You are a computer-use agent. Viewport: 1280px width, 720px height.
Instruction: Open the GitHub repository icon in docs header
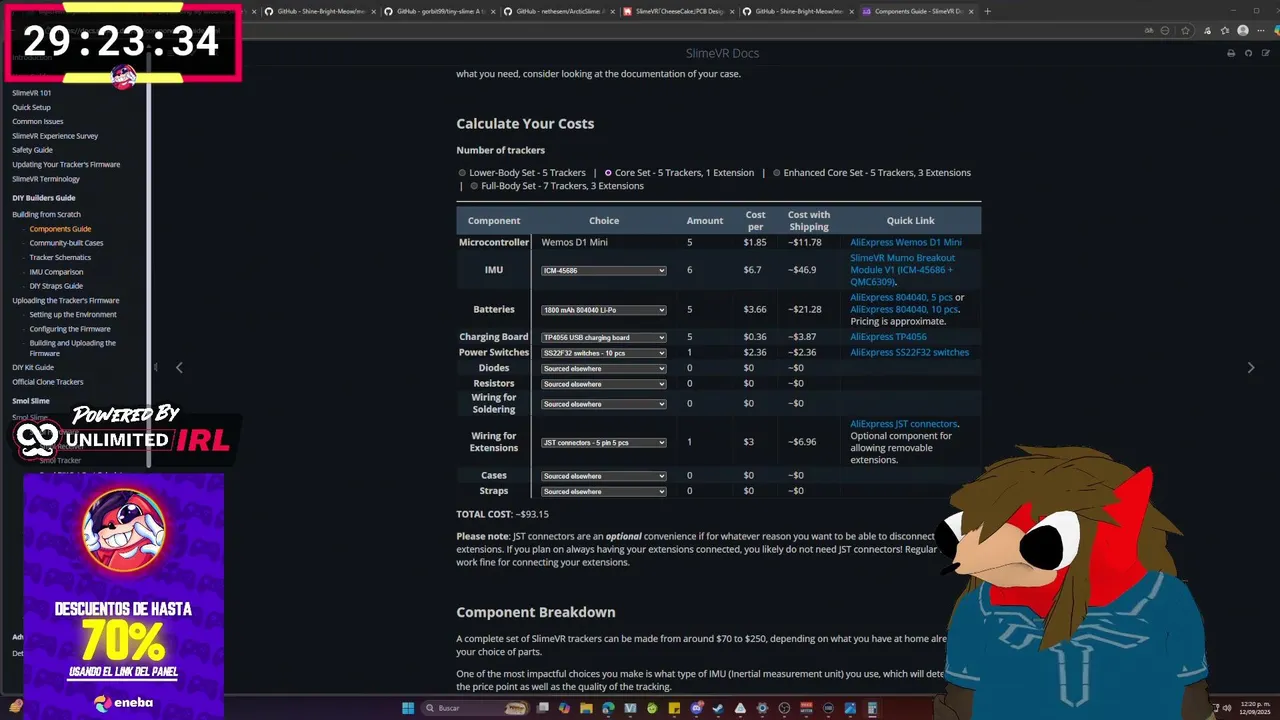[1249, 53]
